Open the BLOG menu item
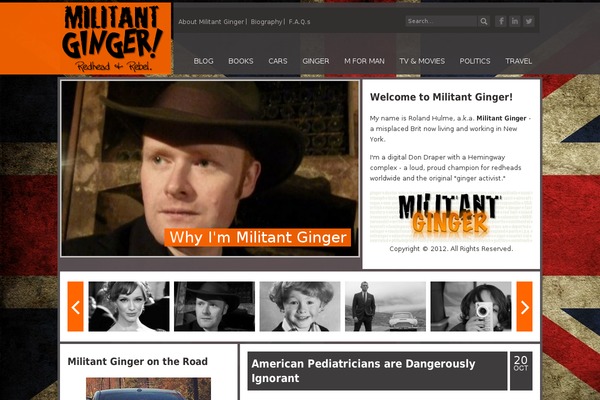The height and width of the screenshot is (400, 600). pyautogui.click(x=204, y=61)
